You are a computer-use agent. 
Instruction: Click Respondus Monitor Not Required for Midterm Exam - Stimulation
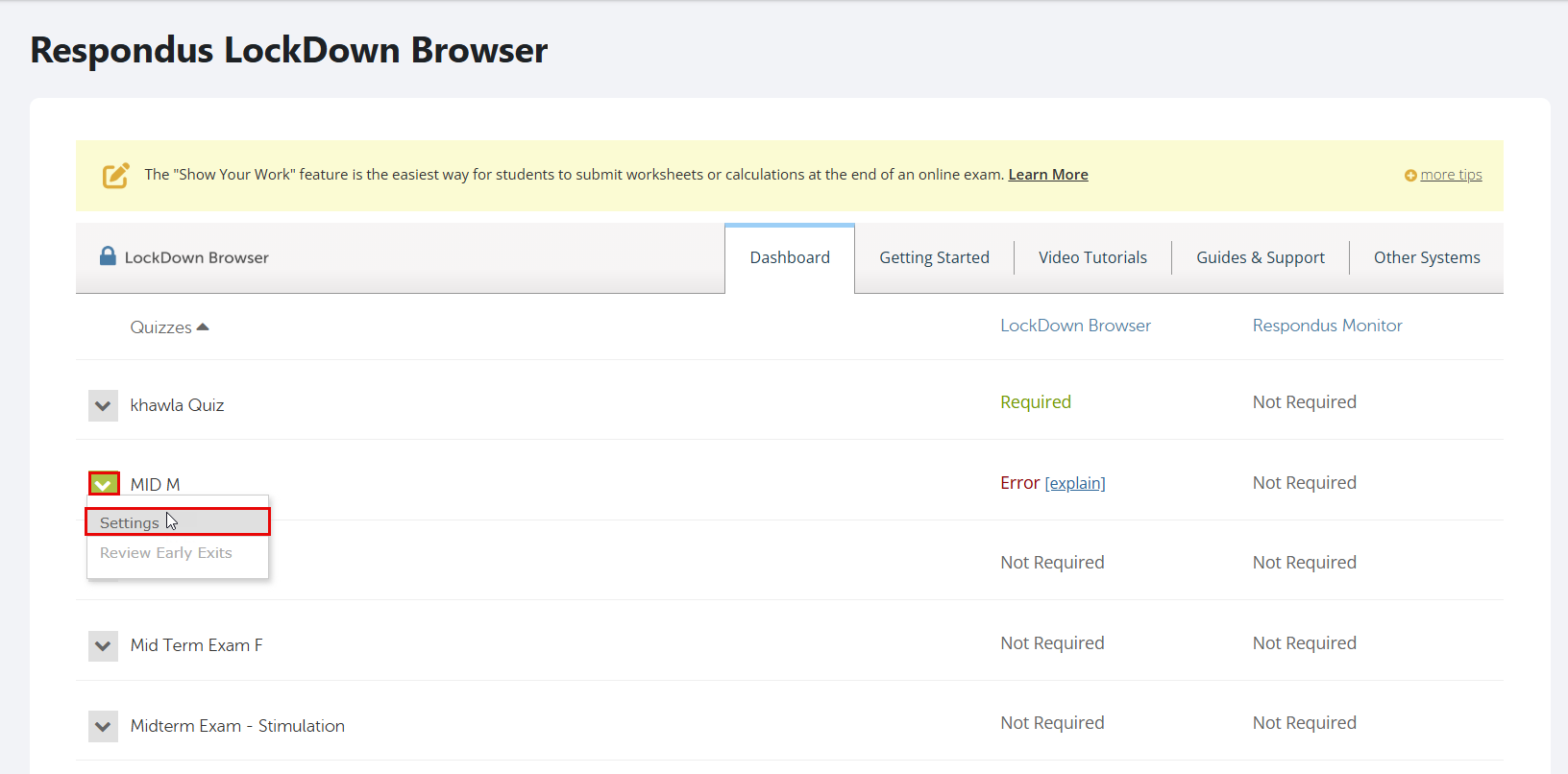tap(1305, 723)
